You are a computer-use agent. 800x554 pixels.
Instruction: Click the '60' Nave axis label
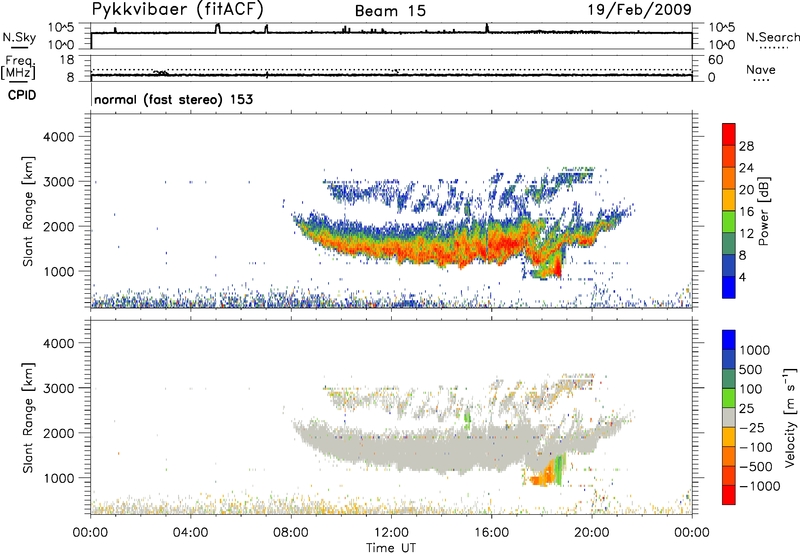715,60
